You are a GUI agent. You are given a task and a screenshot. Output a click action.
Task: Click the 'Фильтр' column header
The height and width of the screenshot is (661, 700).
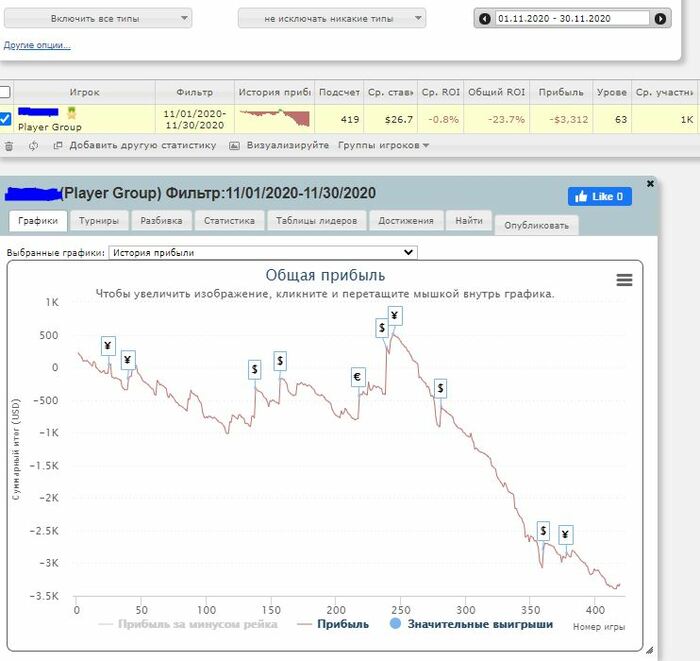(x=195, y=92)
